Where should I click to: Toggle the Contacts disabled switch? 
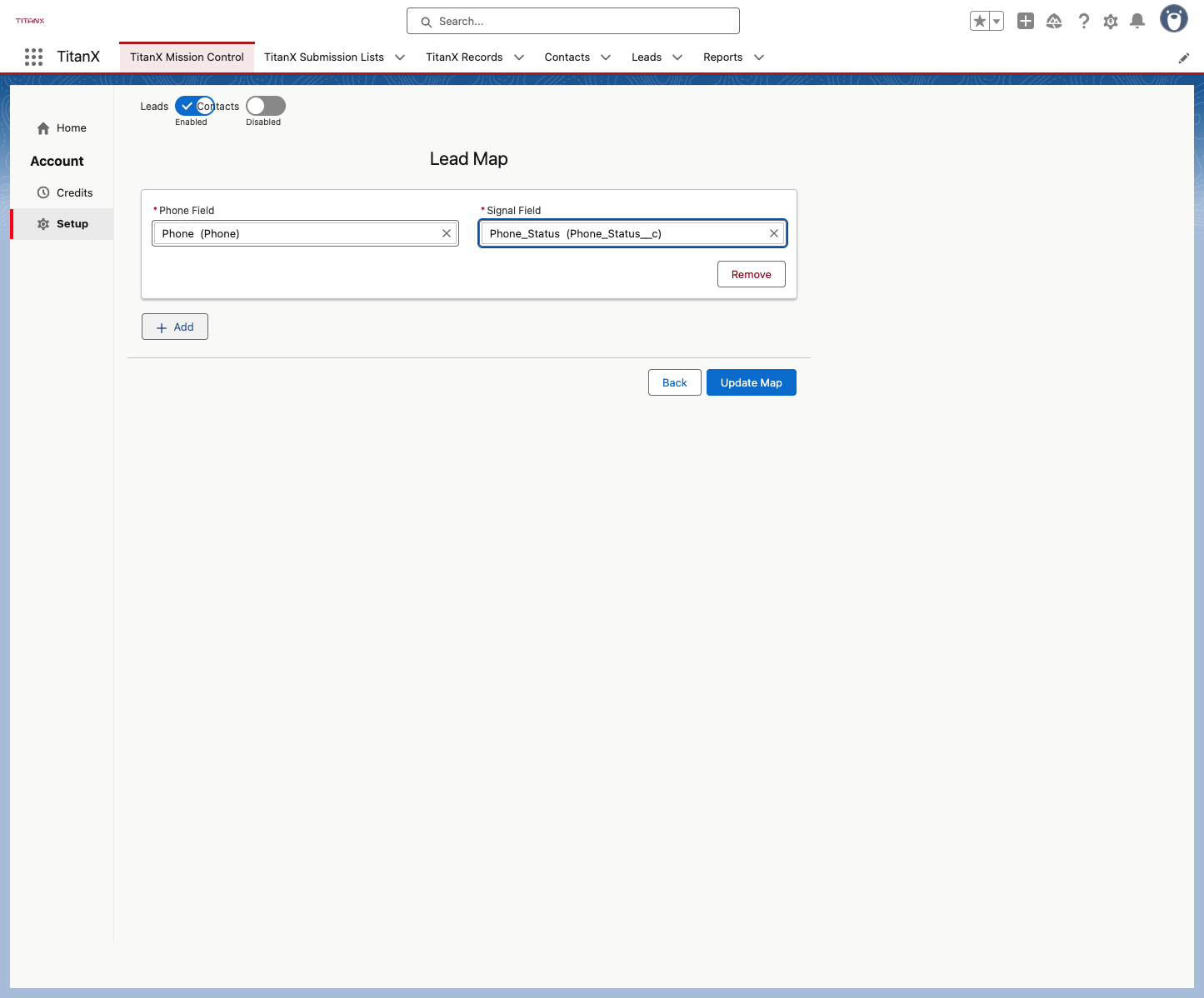pyautogui.click(x=266, y=106)
